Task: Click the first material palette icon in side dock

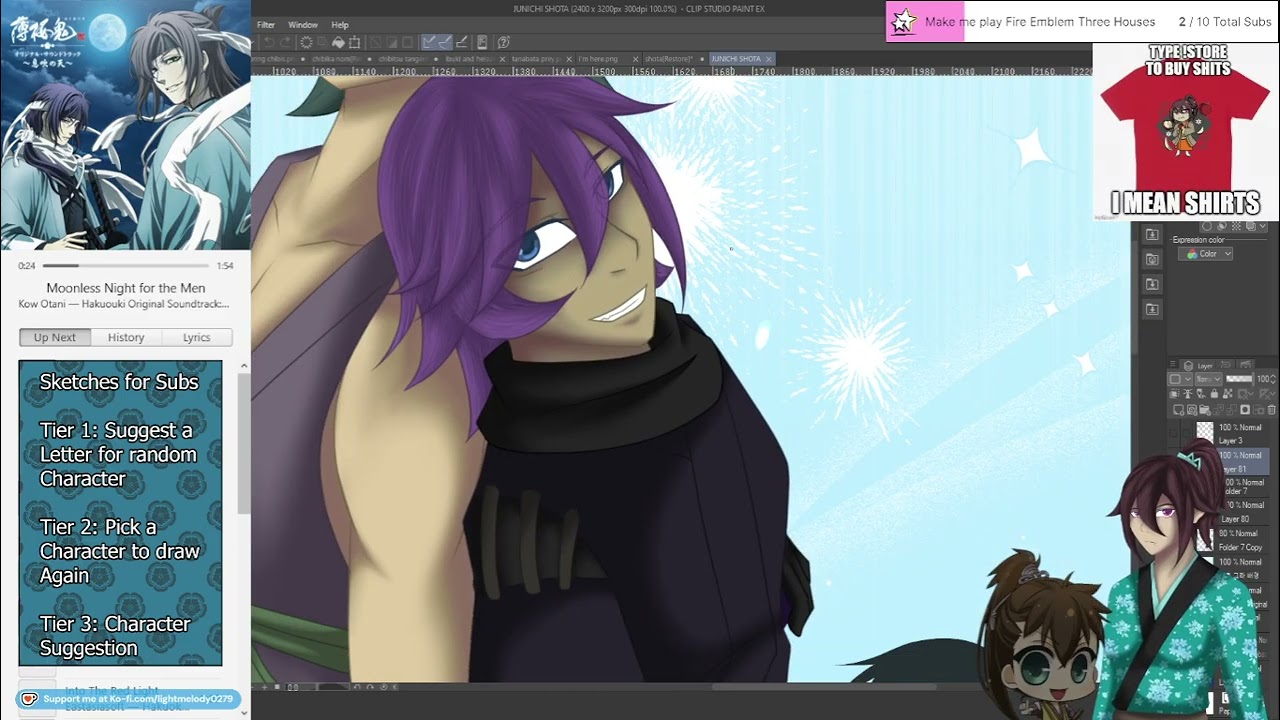Action: click(1152, 234)
